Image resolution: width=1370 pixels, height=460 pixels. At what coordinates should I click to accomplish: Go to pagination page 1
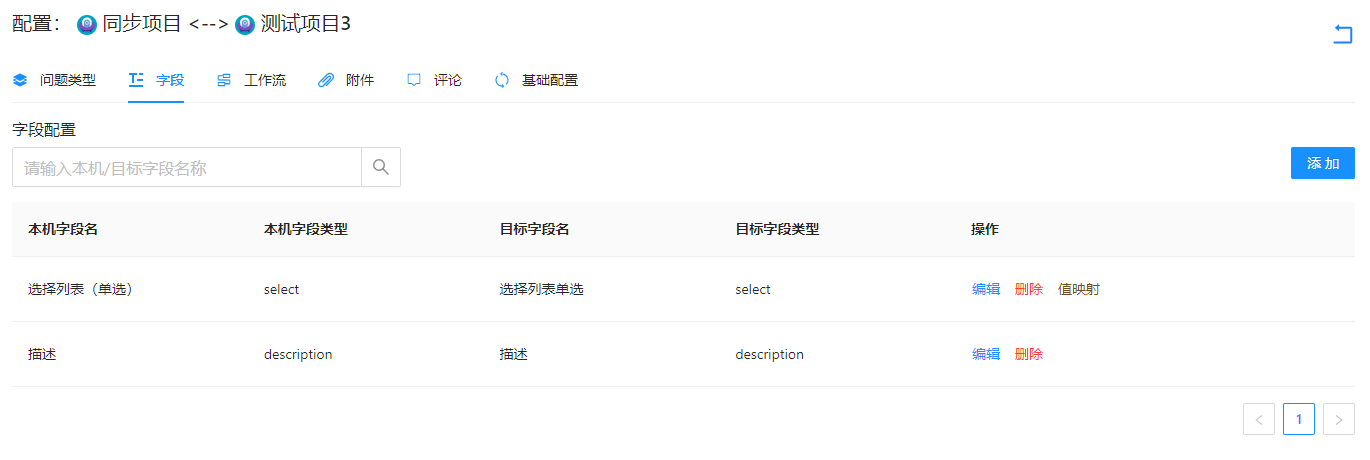pyautogui.click(x=1299, y=419)
